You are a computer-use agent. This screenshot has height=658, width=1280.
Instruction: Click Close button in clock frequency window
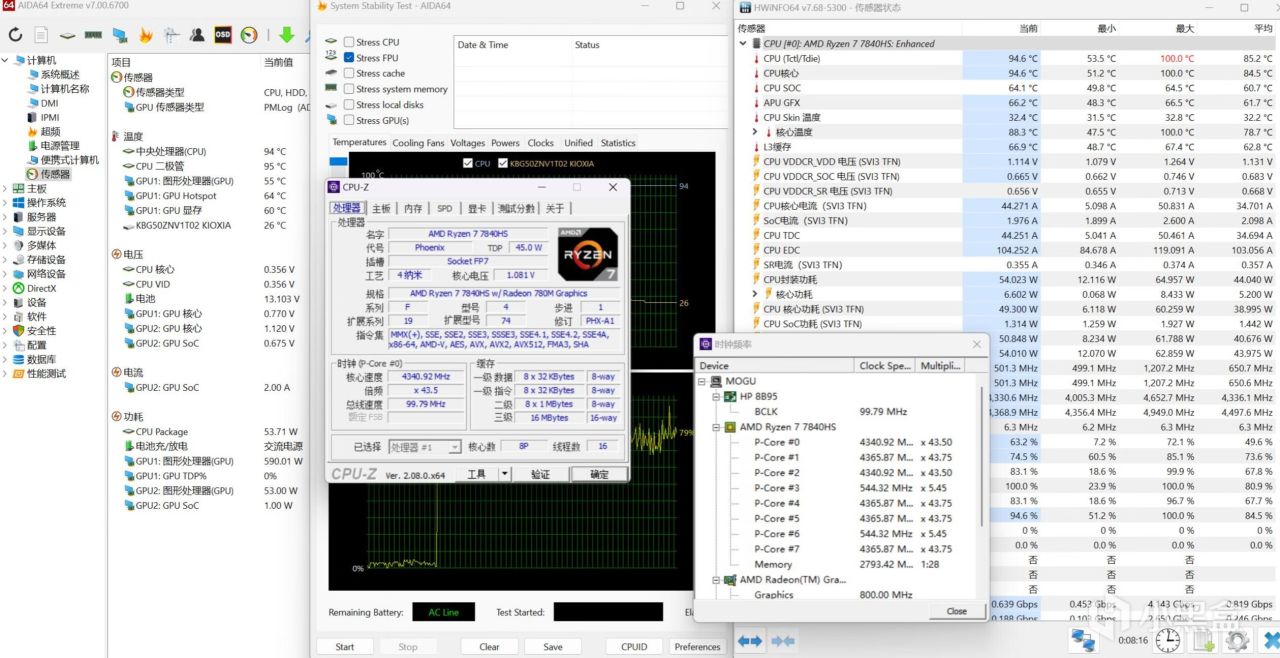(x=957, y=611)
